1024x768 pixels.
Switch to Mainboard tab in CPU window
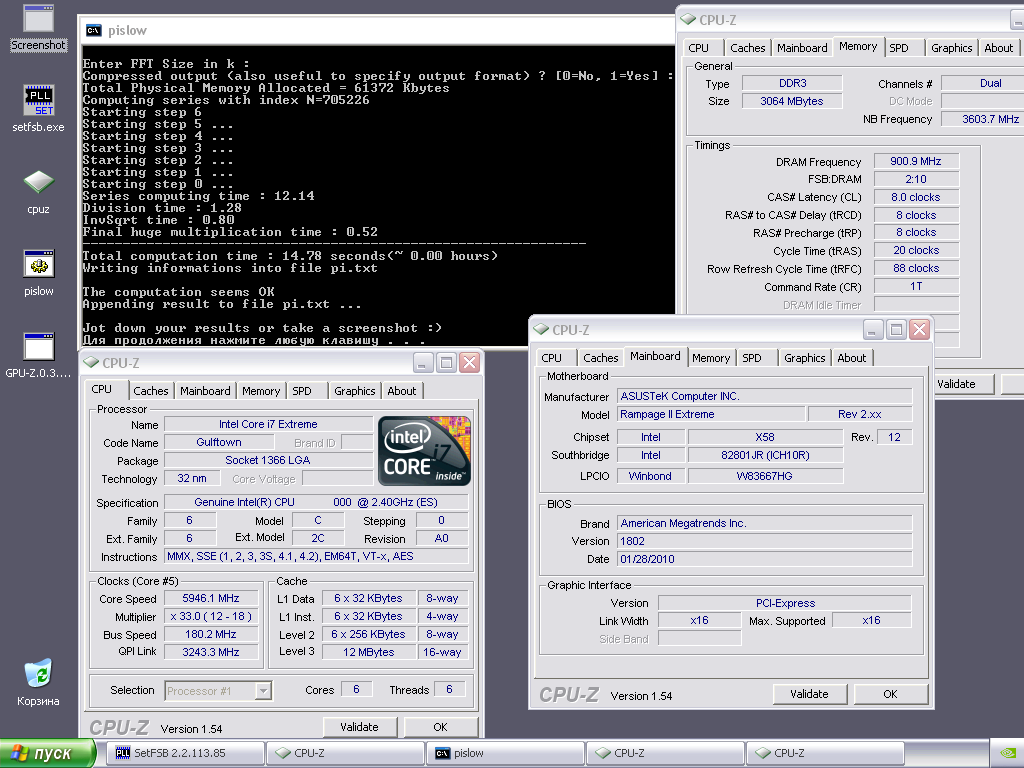pos(205,391)
